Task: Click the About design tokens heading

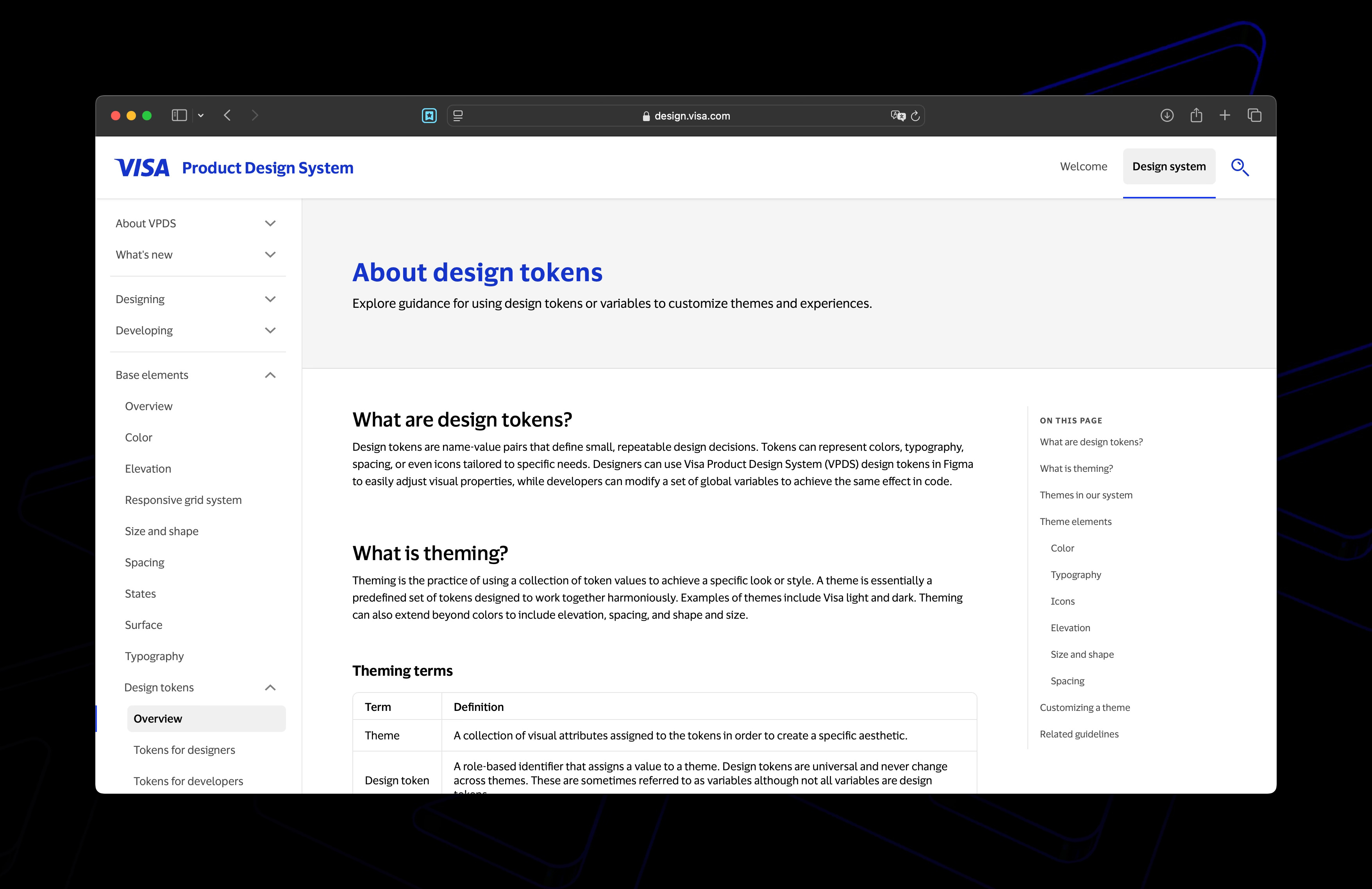Action: pos(477,272)
